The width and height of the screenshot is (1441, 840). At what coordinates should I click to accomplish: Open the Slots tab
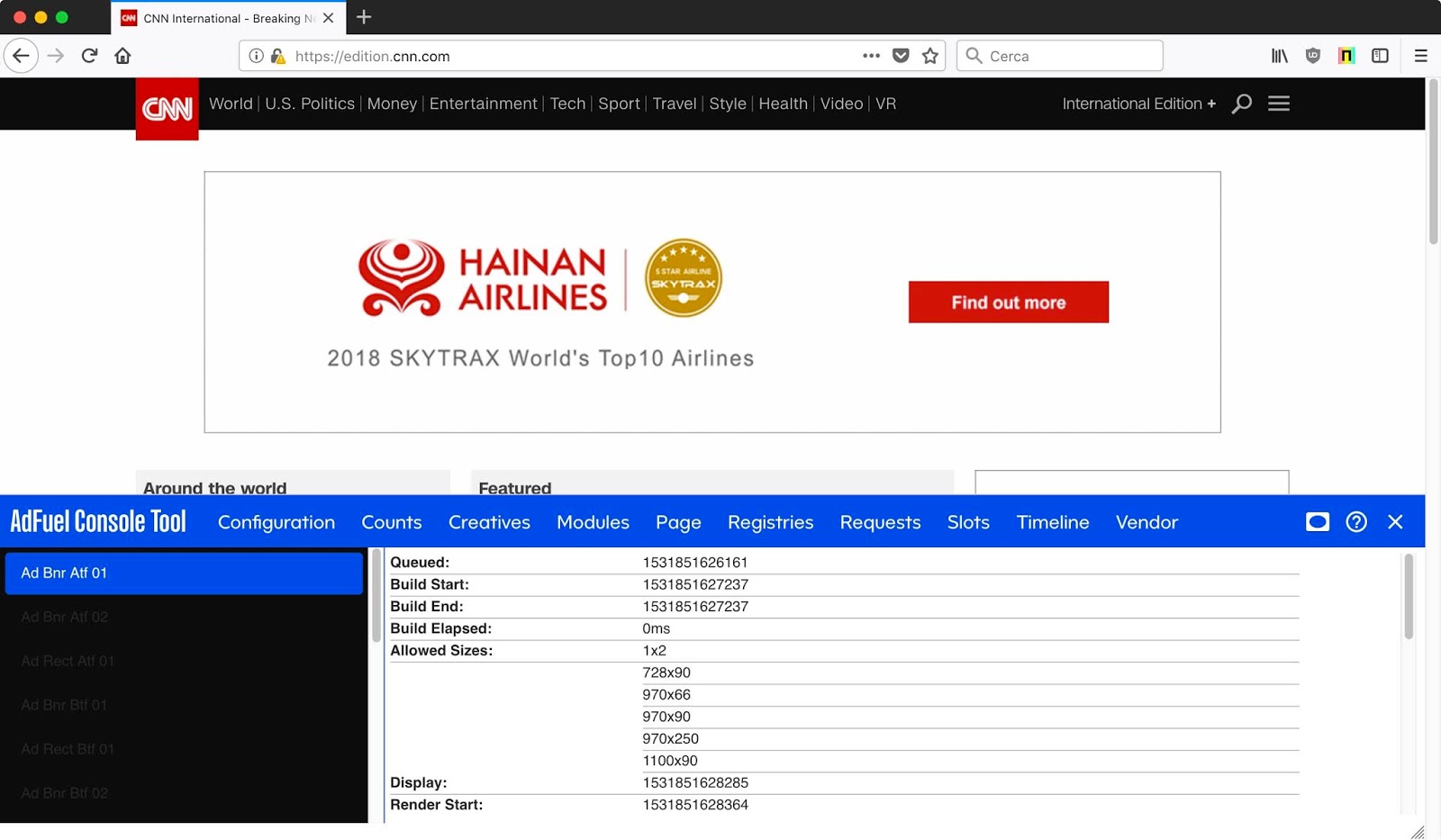968,522
